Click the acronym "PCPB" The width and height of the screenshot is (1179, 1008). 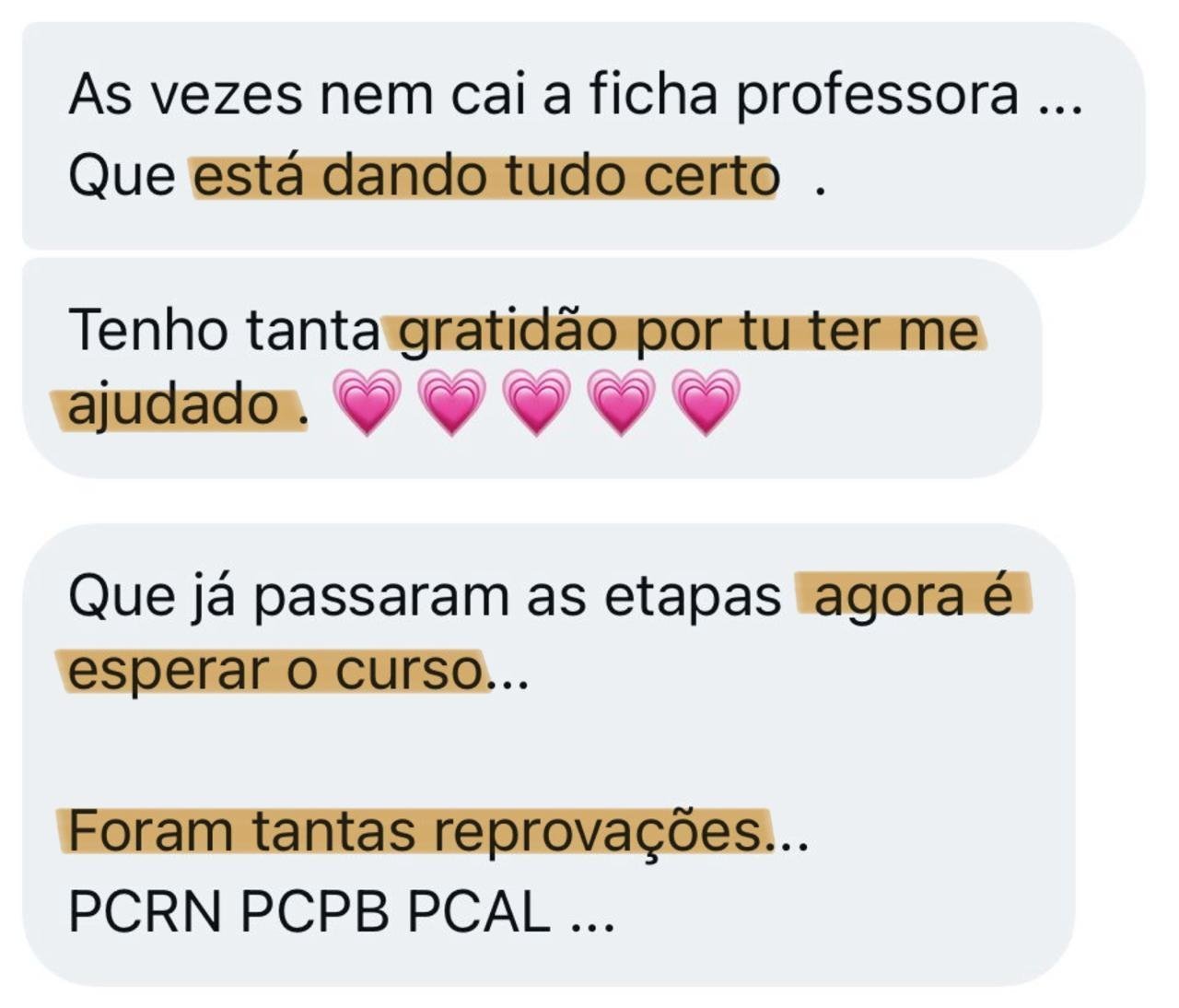point(315,912)
